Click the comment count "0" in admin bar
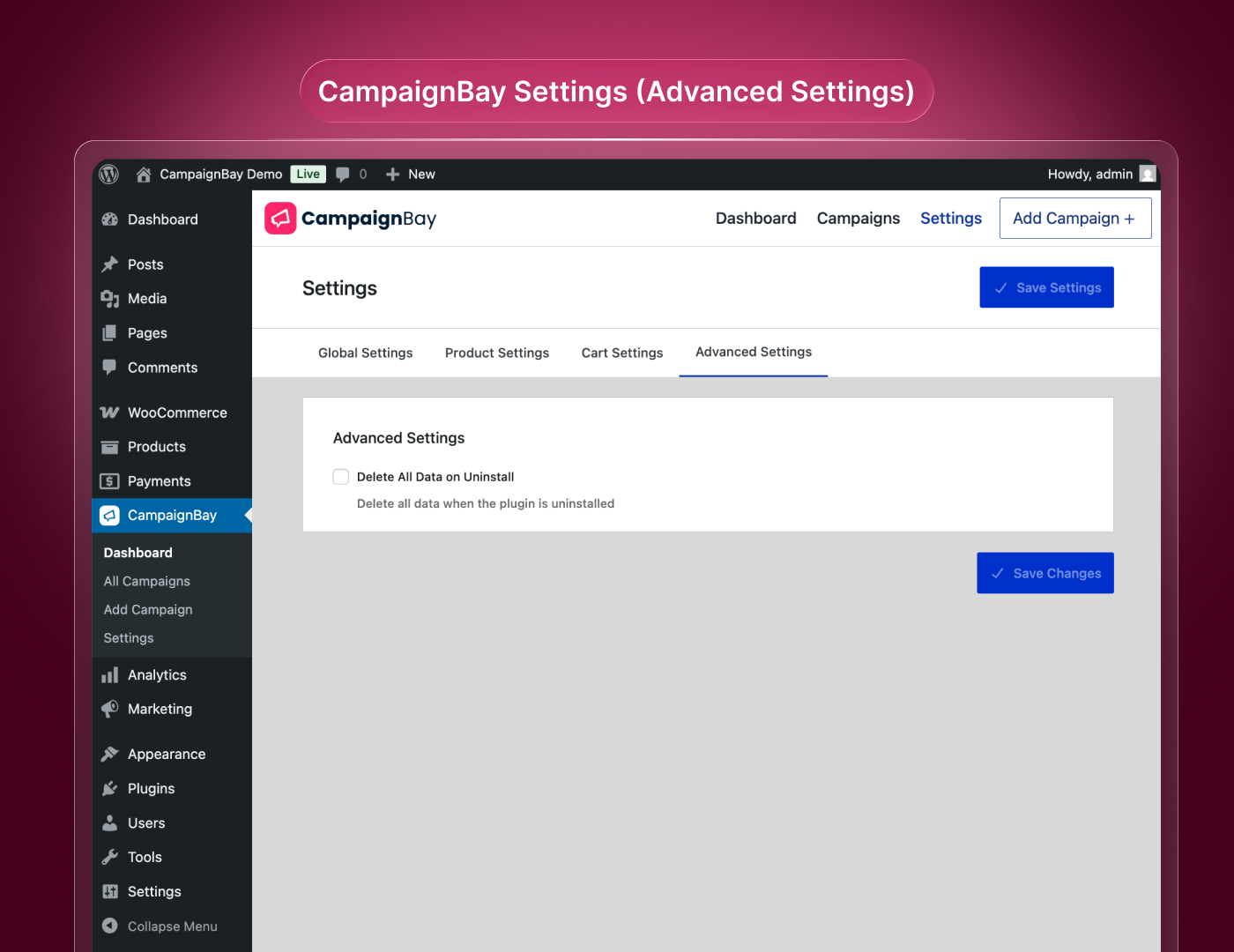The width and height of the screenshot is (1234, 952). 363,175
